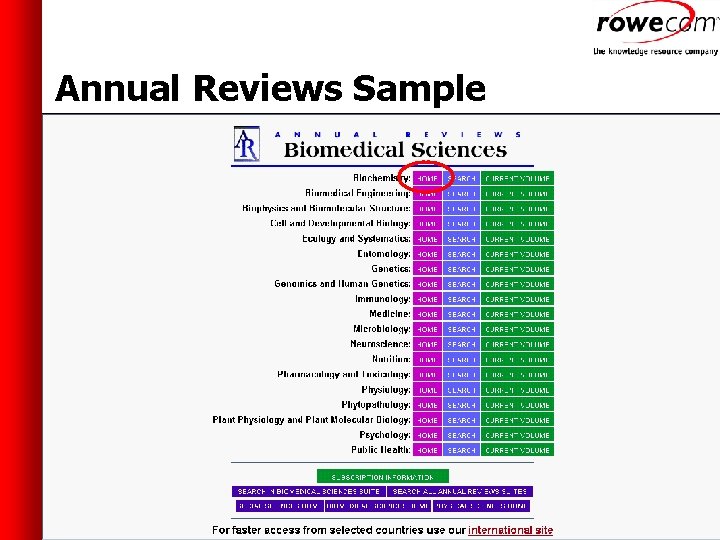
Task: Open Psychology HOME button
Action: (x=427, y=435)
